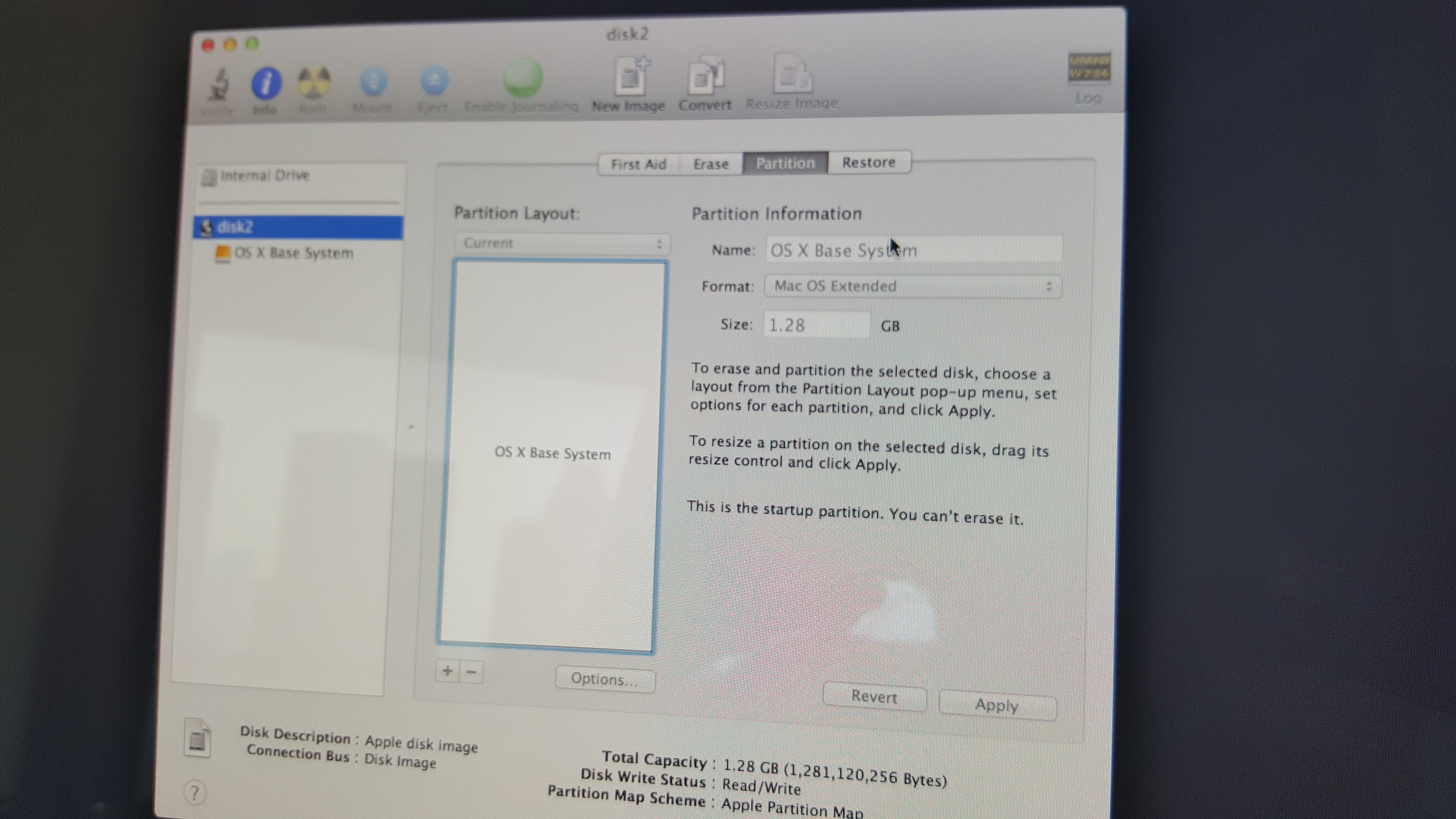Click the Convert toolbar icon
The height and width of the screenshot is (819, 1456).
(x=706, y=75)
